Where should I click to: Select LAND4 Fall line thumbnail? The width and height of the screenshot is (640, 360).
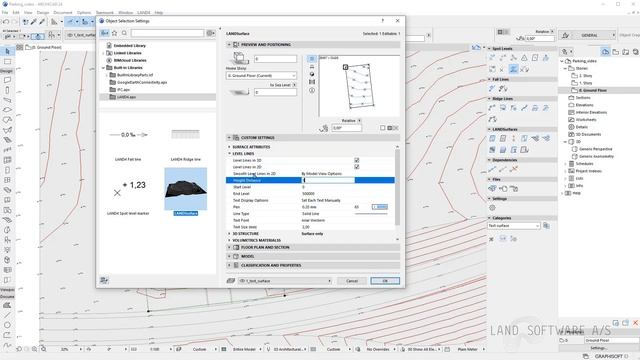pos(128,135)
